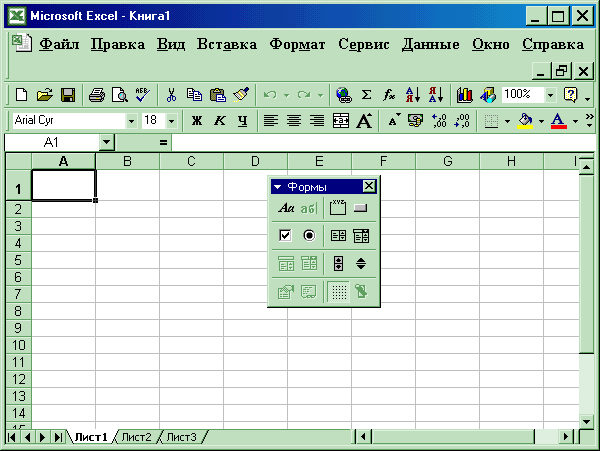The image size is (600, 451).
Task: Expand the Name Box dropdown arrow
Action: [x=106, y=142]
